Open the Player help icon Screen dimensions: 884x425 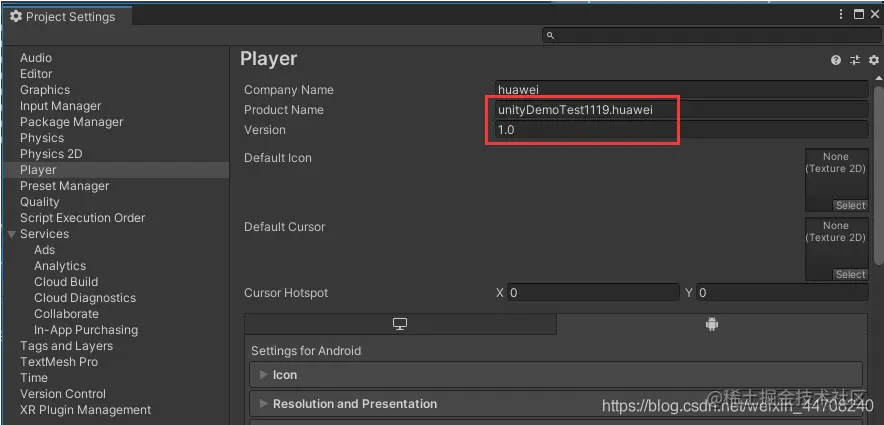pos(836,60)
